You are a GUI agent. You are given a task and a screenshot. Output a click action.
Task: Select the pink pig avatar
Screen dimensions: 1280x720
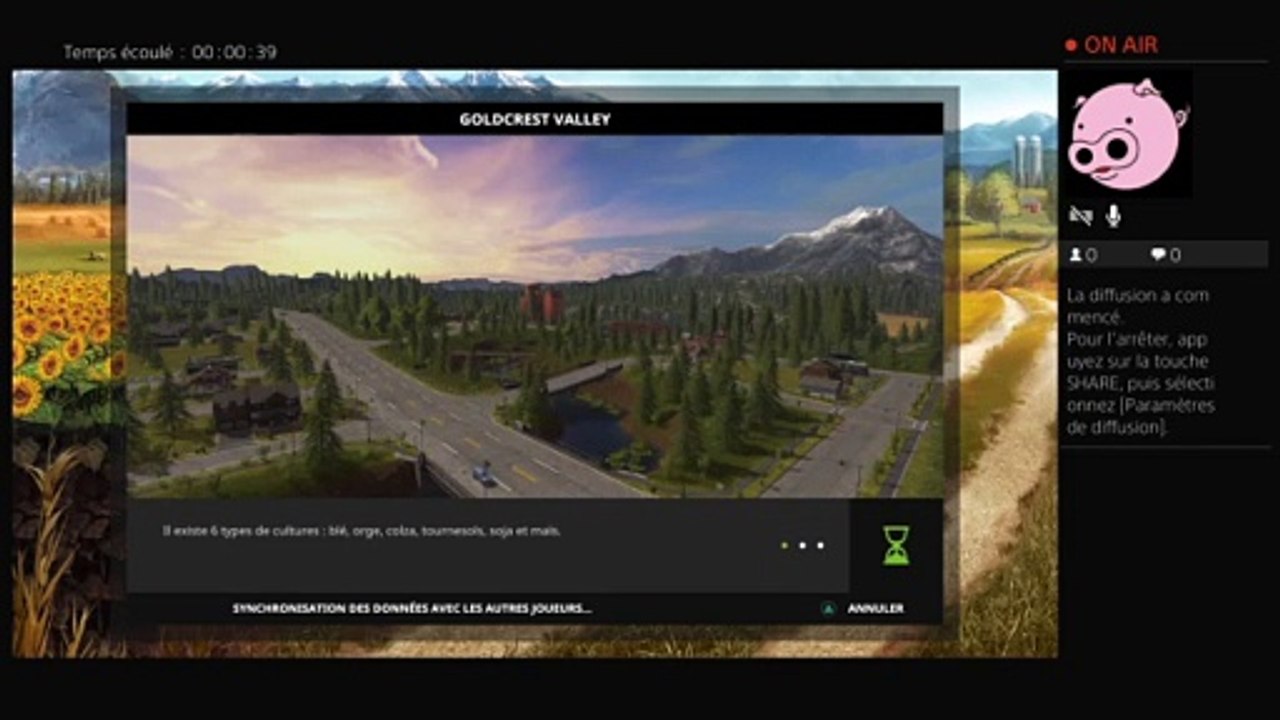(1127, 133)
